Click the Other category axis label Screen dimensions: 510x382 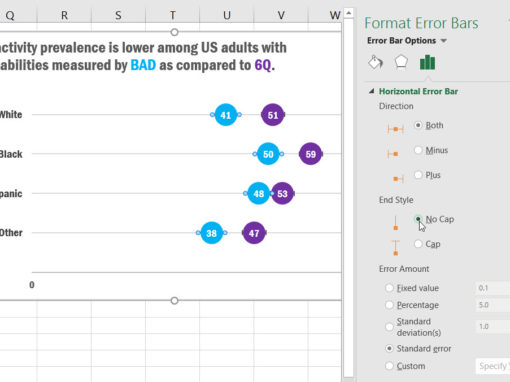11,233
